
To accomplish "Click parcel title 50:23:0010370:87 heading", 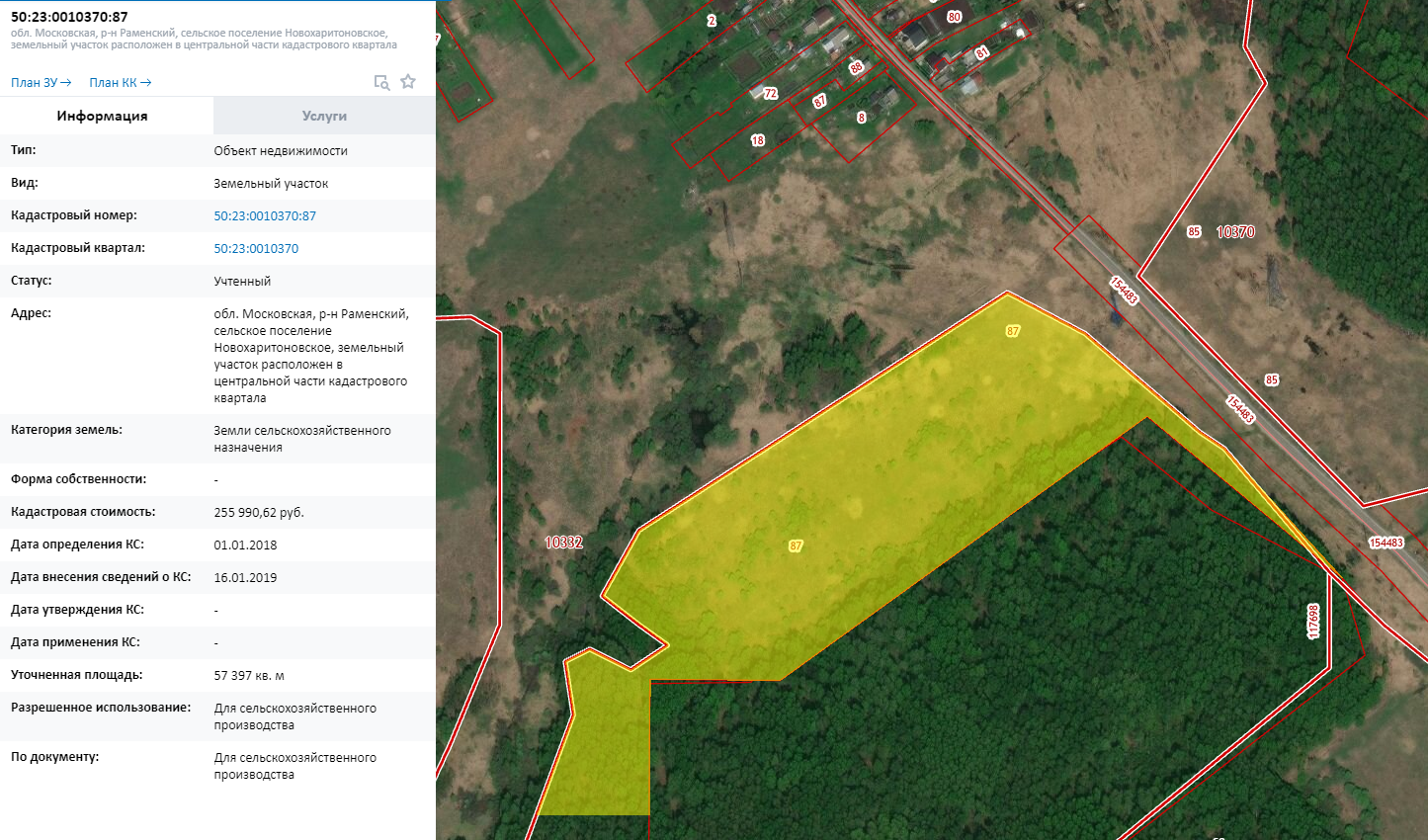I will (69, 17).
